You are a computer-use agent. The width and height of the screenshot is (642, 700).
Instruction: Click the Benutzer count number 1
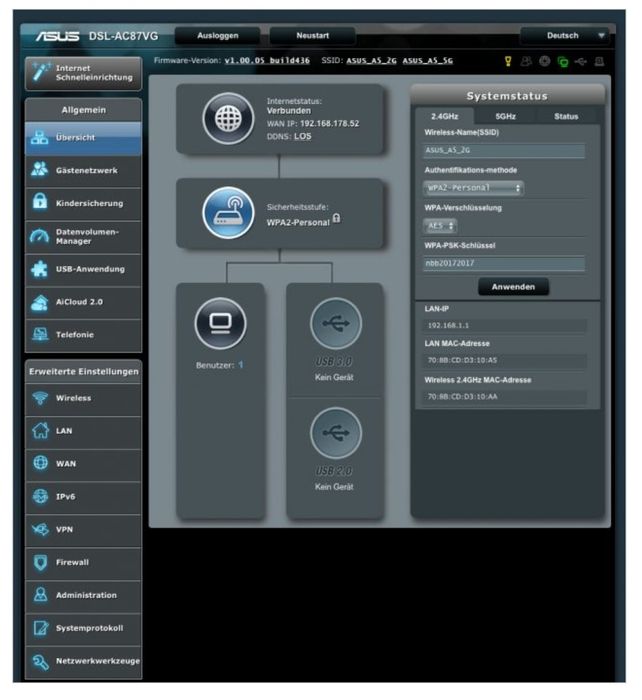click(x=241, y=365)
